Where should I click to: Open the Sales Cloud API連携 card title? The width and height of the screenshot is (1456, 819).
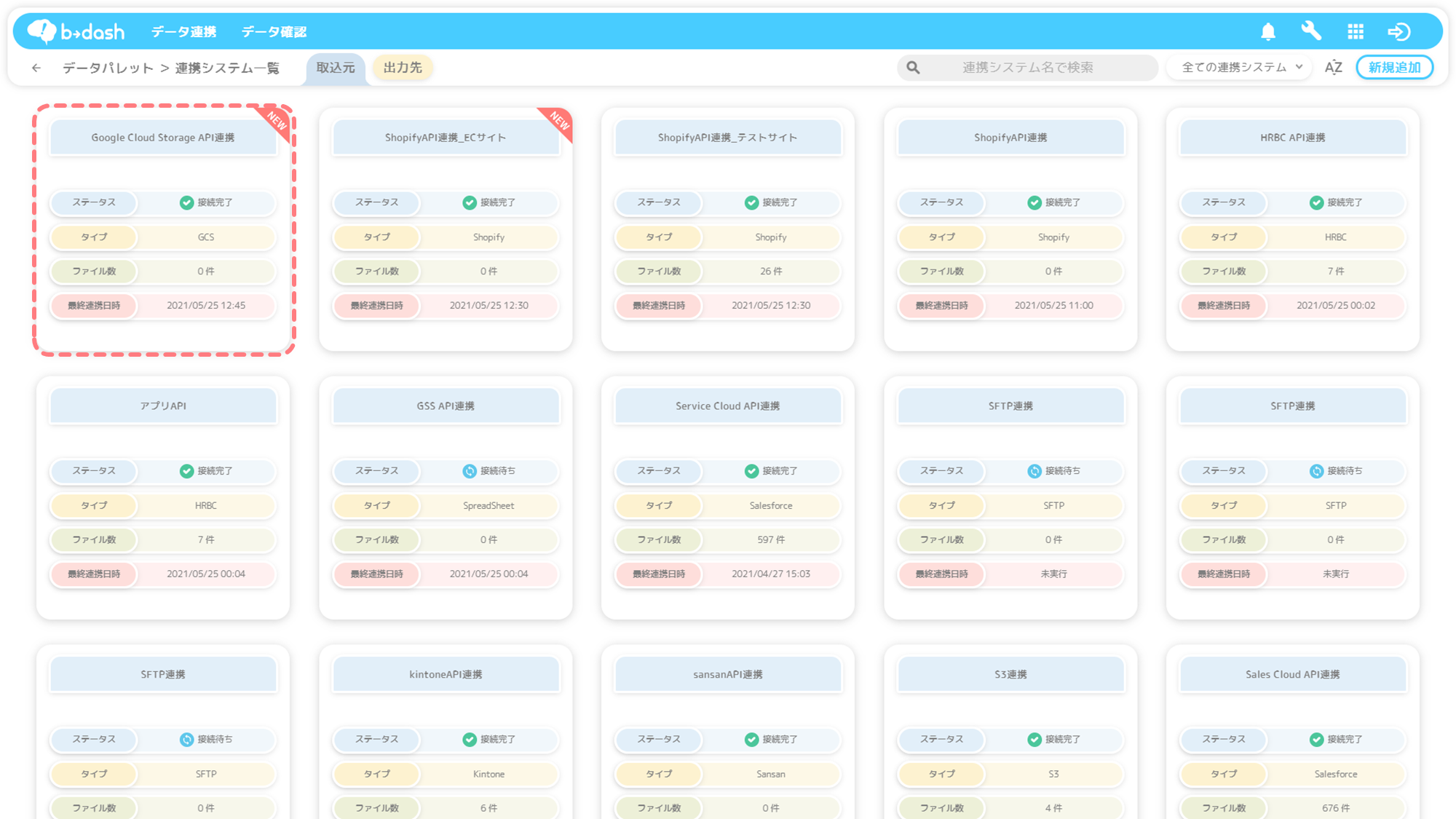tap(1293, 675)
